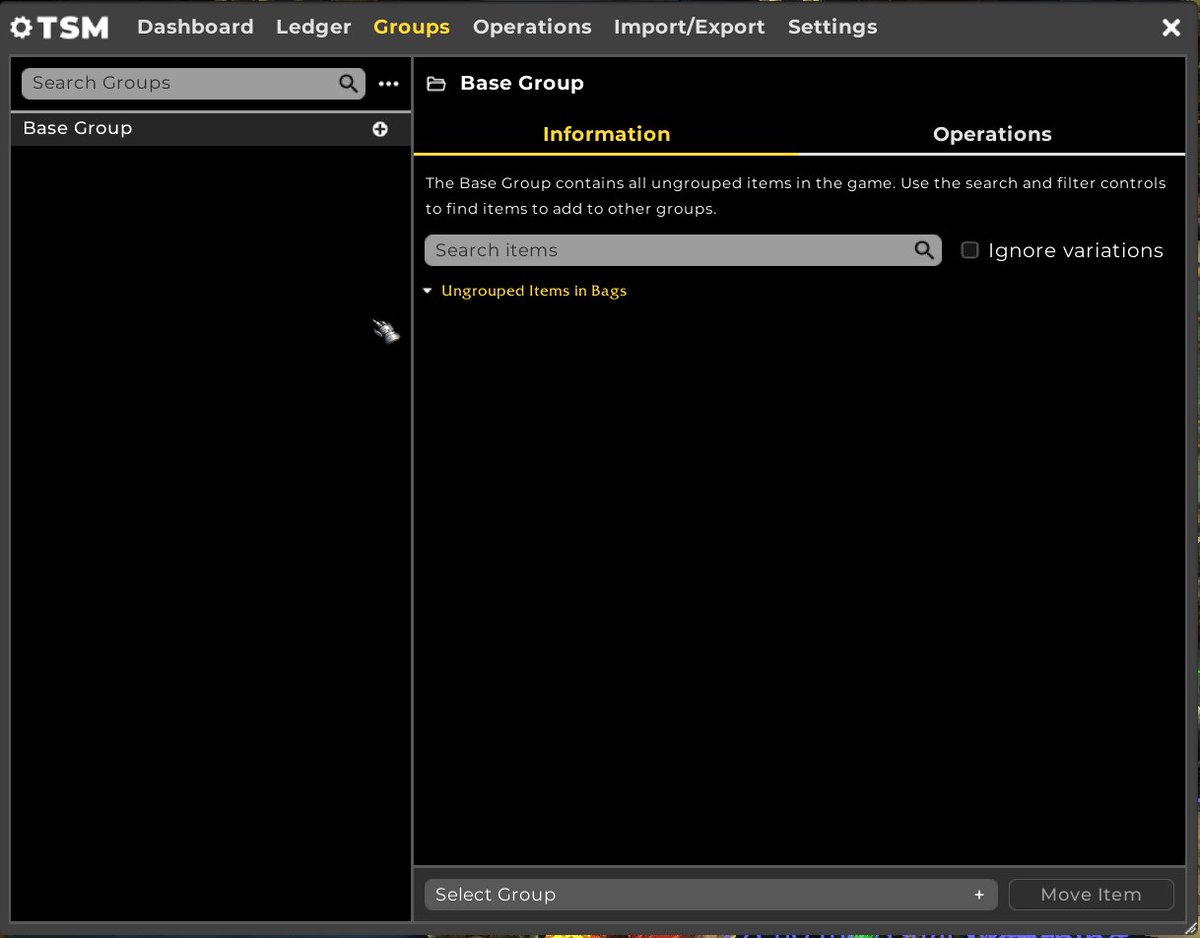The width and height of the screenshot is (1200, 938).
Task: Open the Settings tab
Action: click(x=832, y=27)
